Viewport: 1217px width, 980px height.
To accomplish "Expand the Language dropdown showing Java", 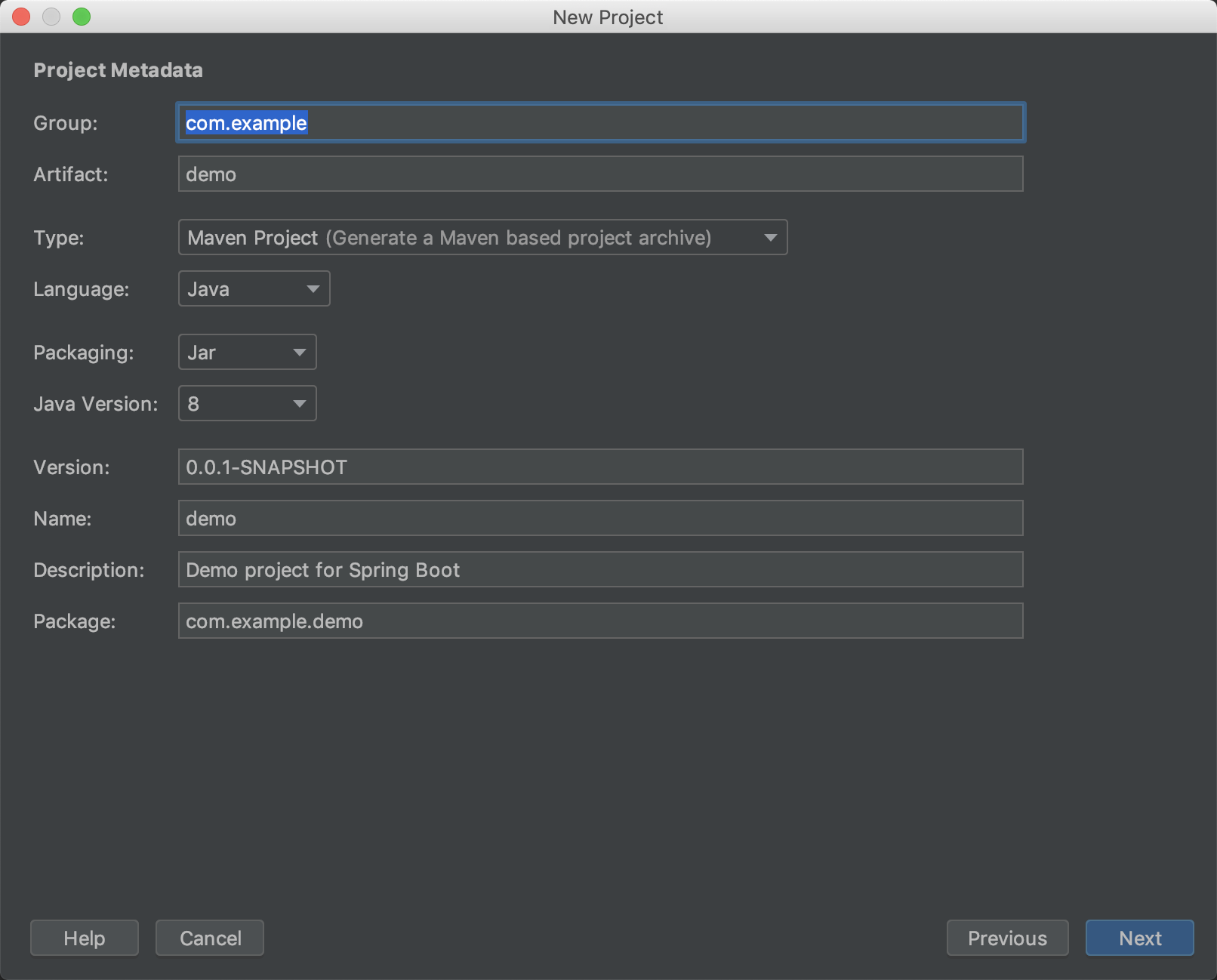I will click(x=253, y=288).
